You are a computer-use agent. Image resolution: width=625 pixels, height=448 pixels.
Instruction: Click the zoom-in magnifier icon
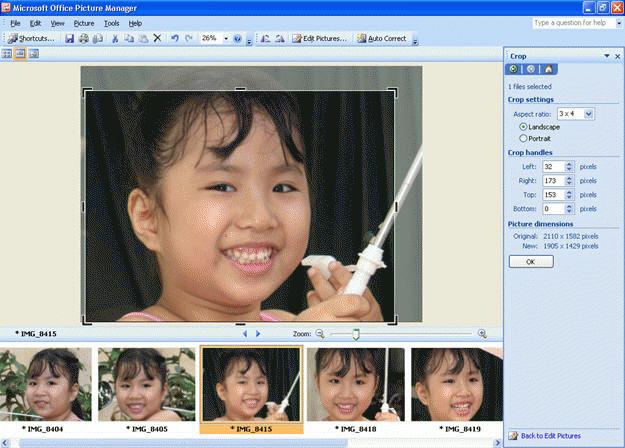point(482,334)
